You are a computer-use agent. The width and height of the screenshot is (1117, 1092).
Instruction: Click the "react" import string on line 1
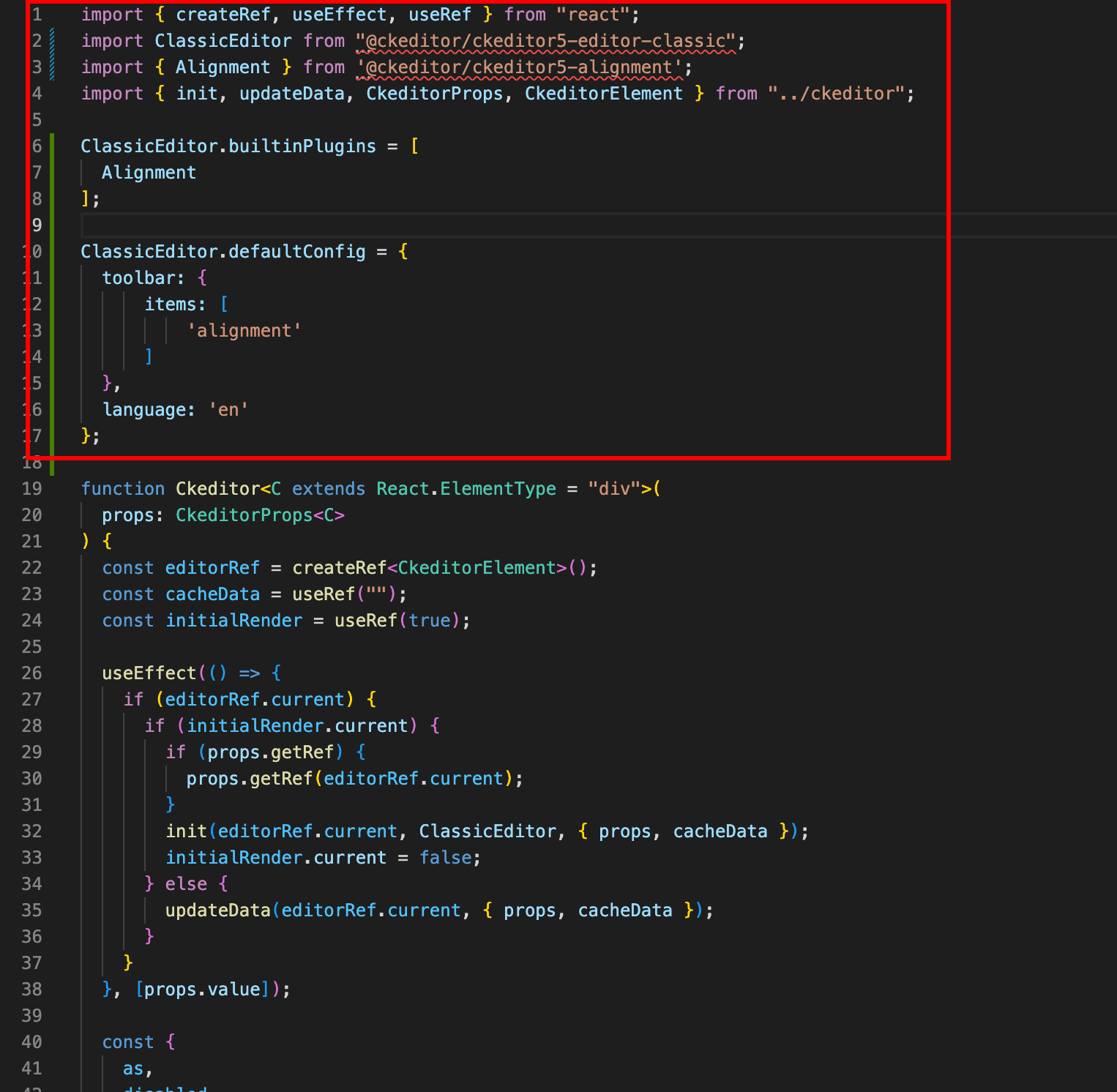(x=597, y=15)
